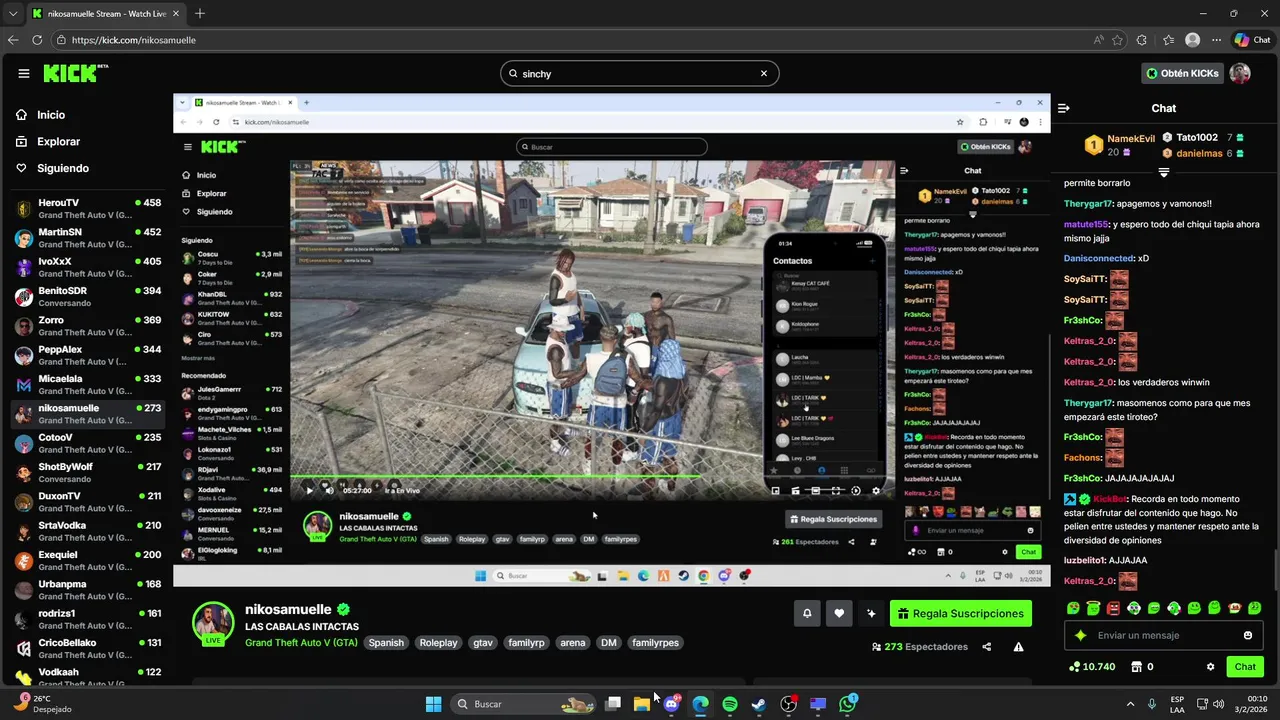Share the stream via share icon
1280x720 pixels.
coord(987,647)
